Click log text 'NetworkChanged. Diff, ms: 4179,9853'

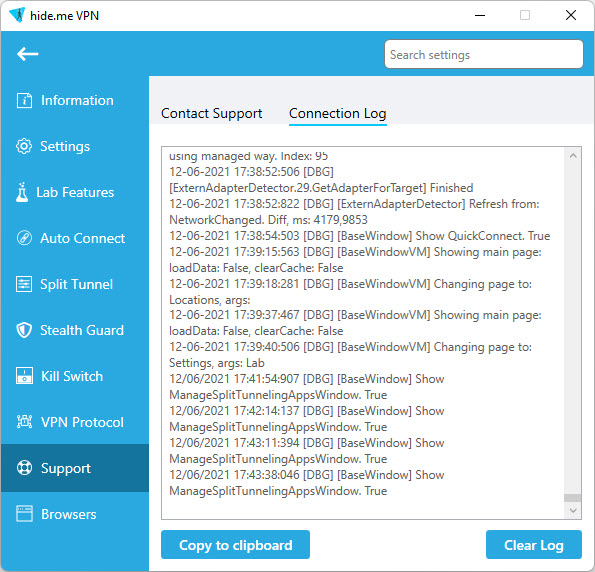tap(268, 220)
